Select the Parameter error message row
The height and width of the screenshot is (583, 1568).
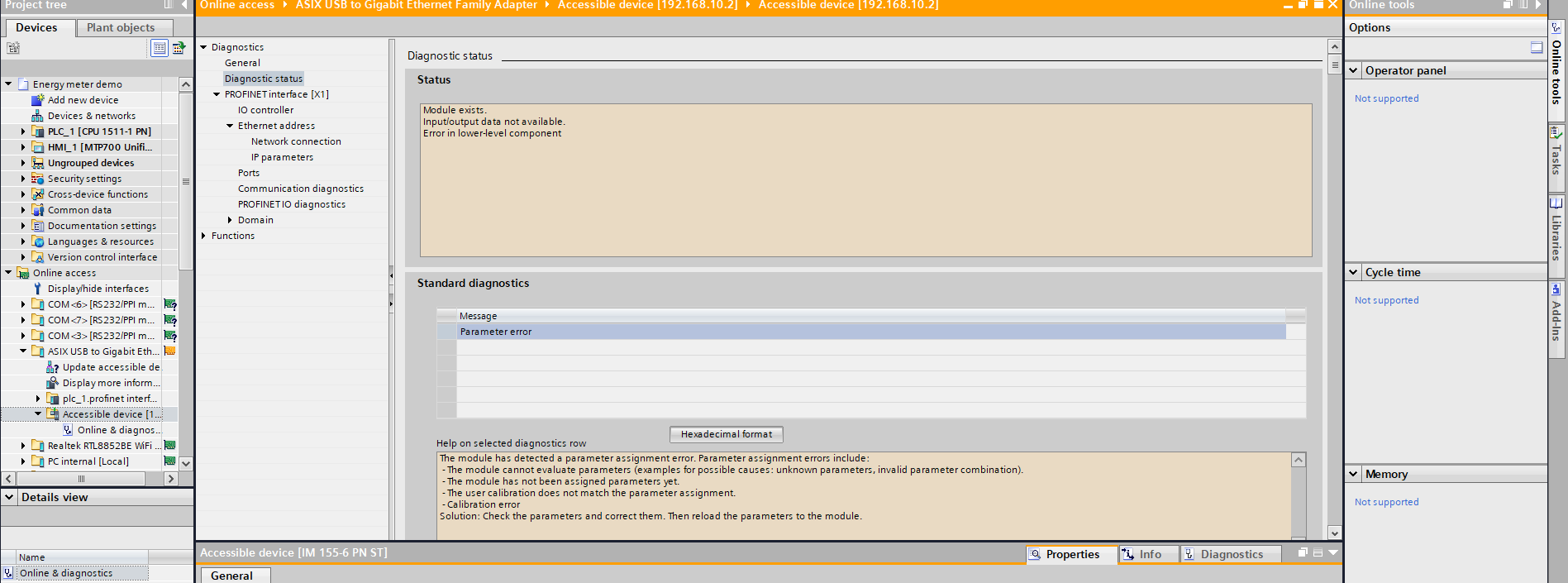click(871, 332)
